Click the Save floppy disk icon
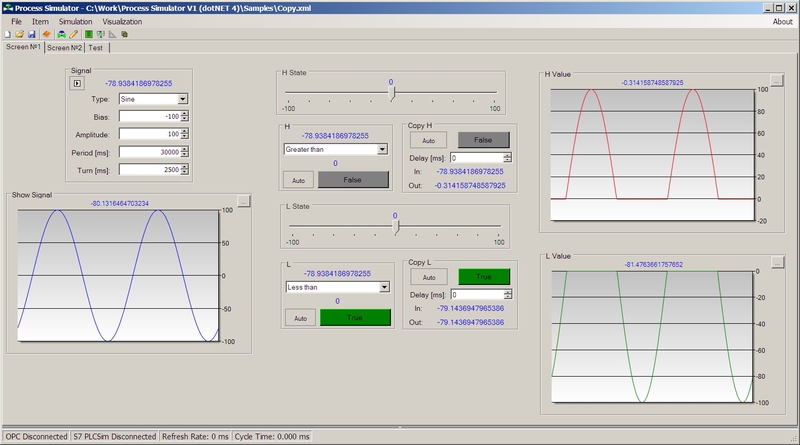Screen dimensions: 800x445 pos(31,33)
